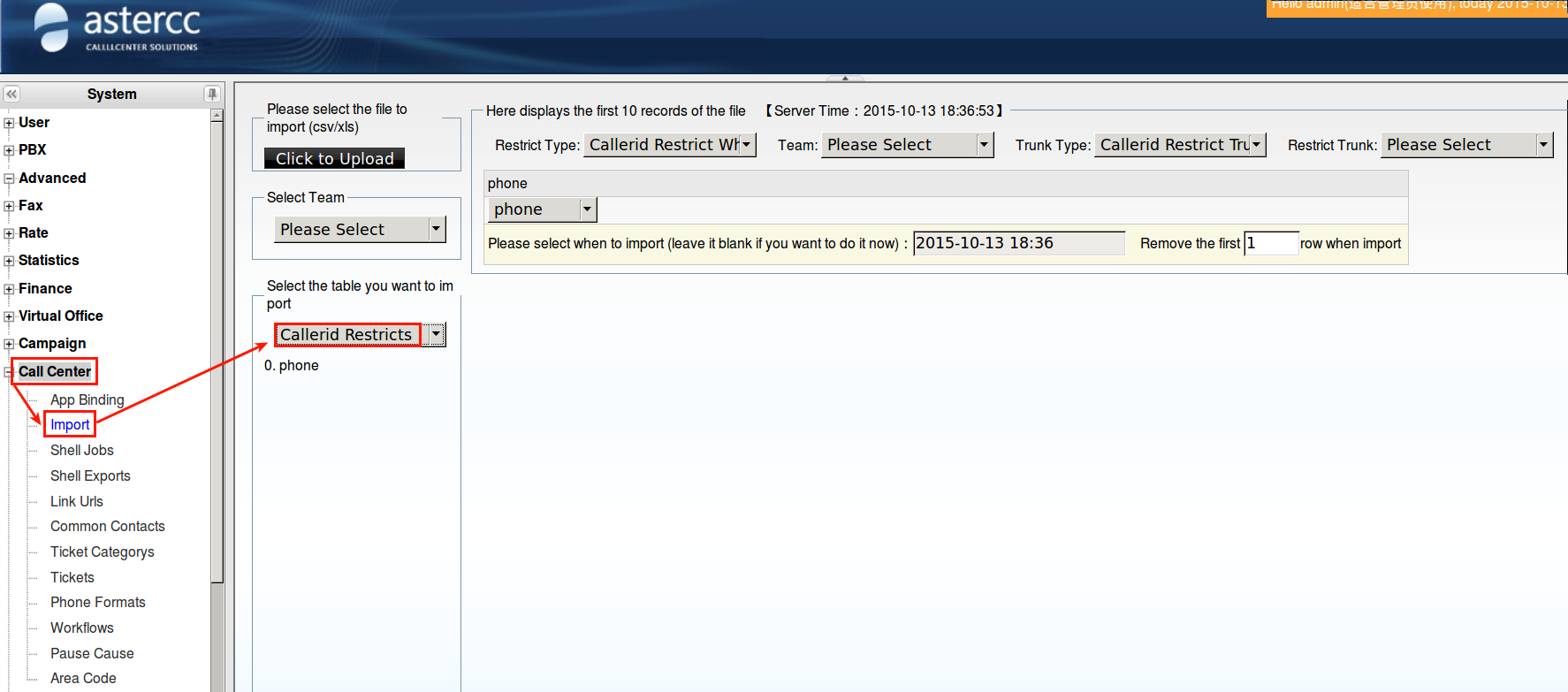Expand the PBX tree node

coord(9,150)
